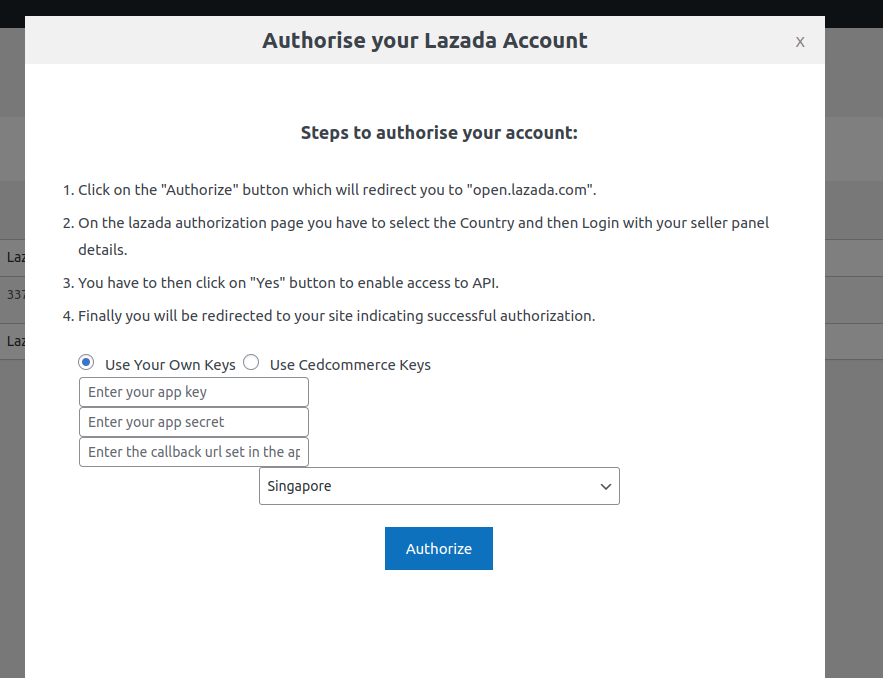Screen dimensions: 883x678
Task: Focus the callback url input field
Action: click(194, 452)
